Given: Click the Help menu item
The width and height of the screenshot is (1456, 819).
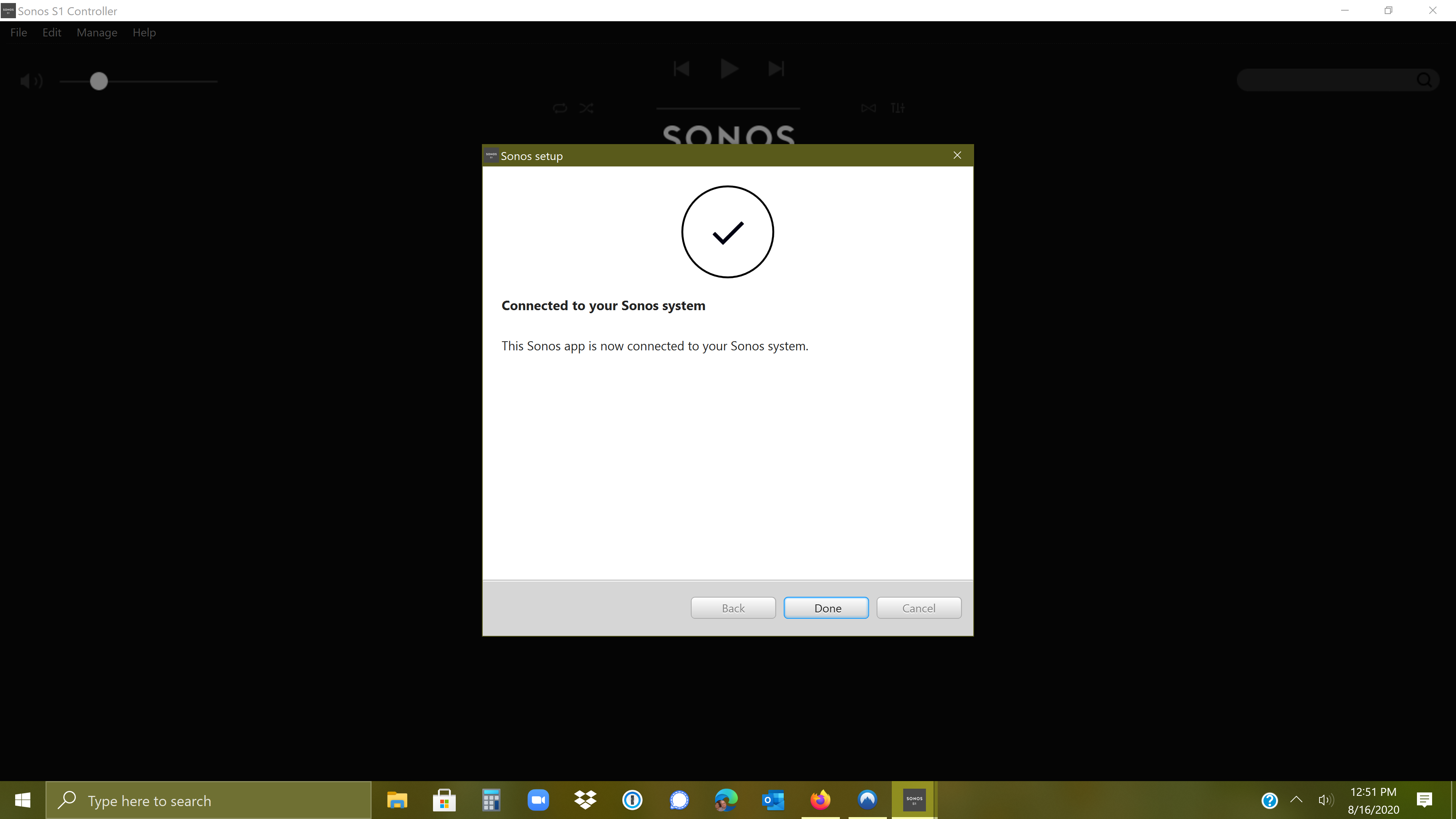Looking at the screenshot, I should [x=144, y=32].
